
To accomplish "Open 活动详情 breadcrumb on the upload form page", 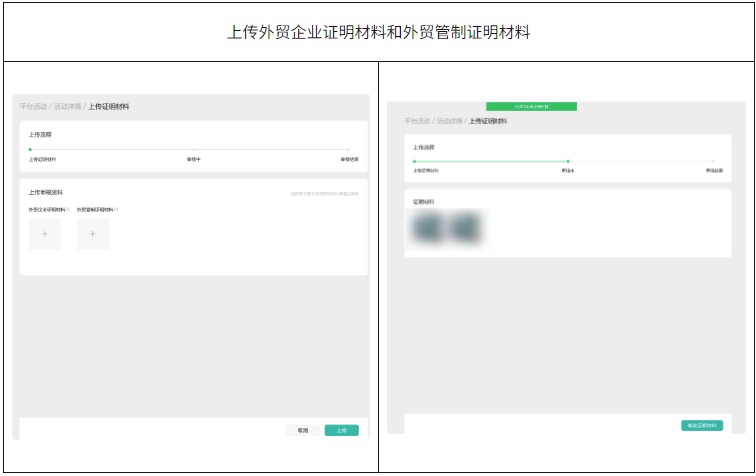I will [67, 106].
